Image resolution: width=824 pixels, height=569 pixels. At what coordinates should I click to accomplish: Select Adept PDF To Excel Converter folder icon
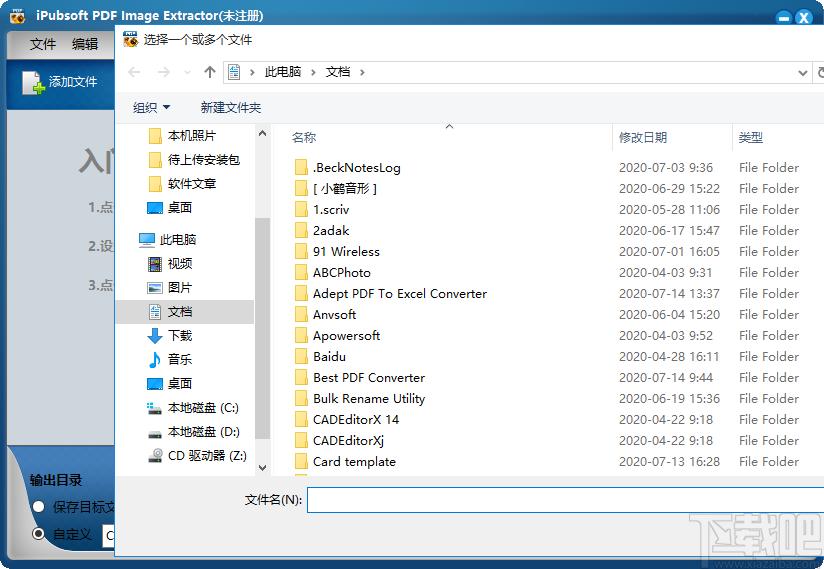(301, 294)
